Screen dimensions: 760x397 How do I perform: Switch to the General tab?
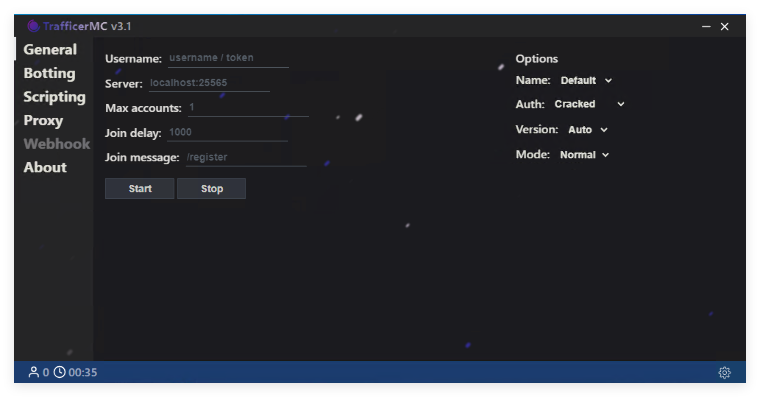tap(50, 49)
